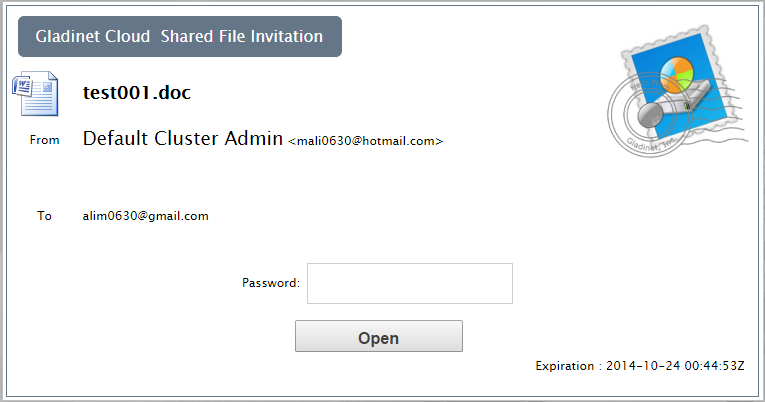Click the Open button
Image resolution: width=765 pixels, height=402 pixels.
379,336
